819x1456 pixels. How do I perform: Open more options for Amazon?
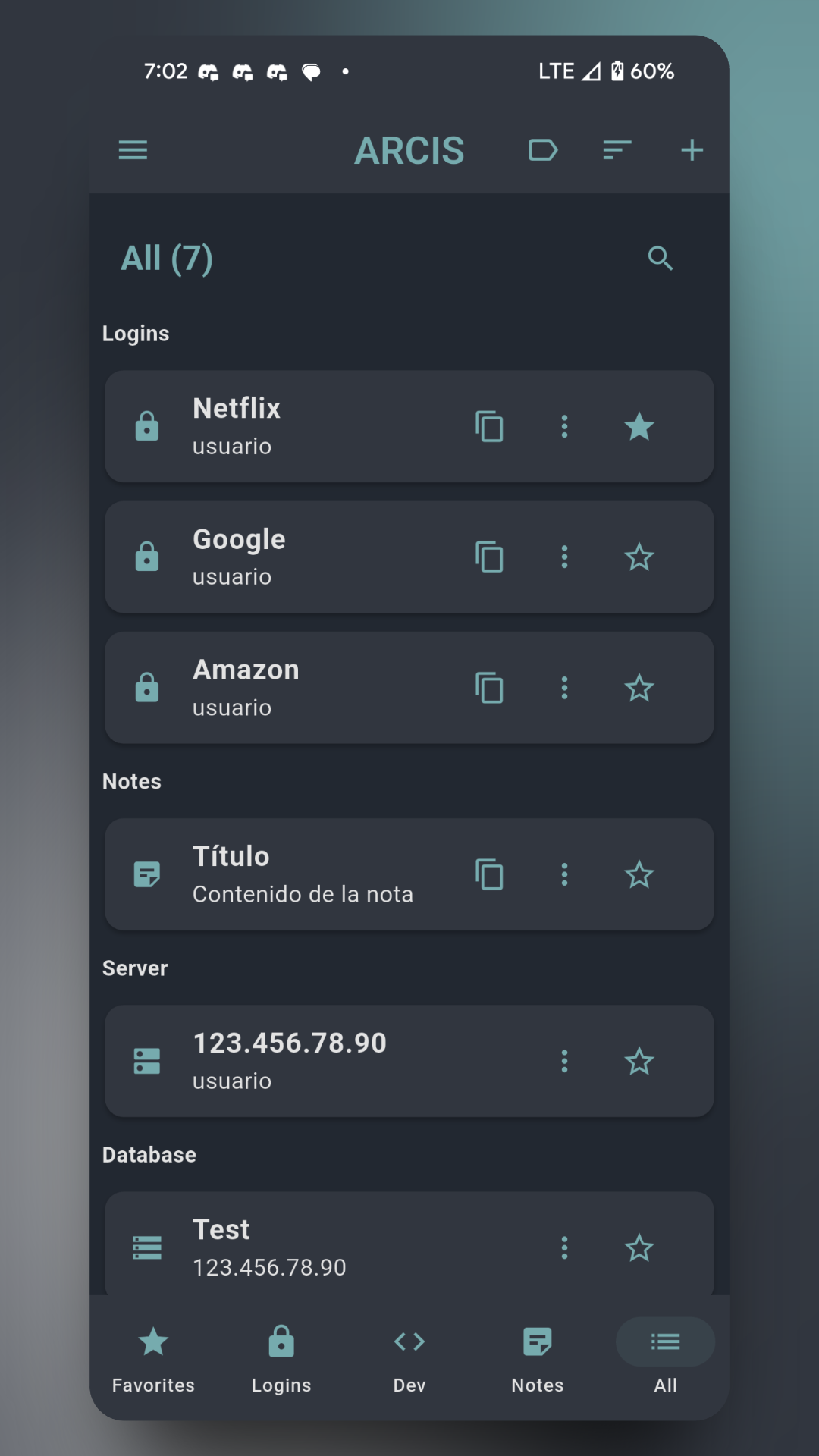[564, 688]
